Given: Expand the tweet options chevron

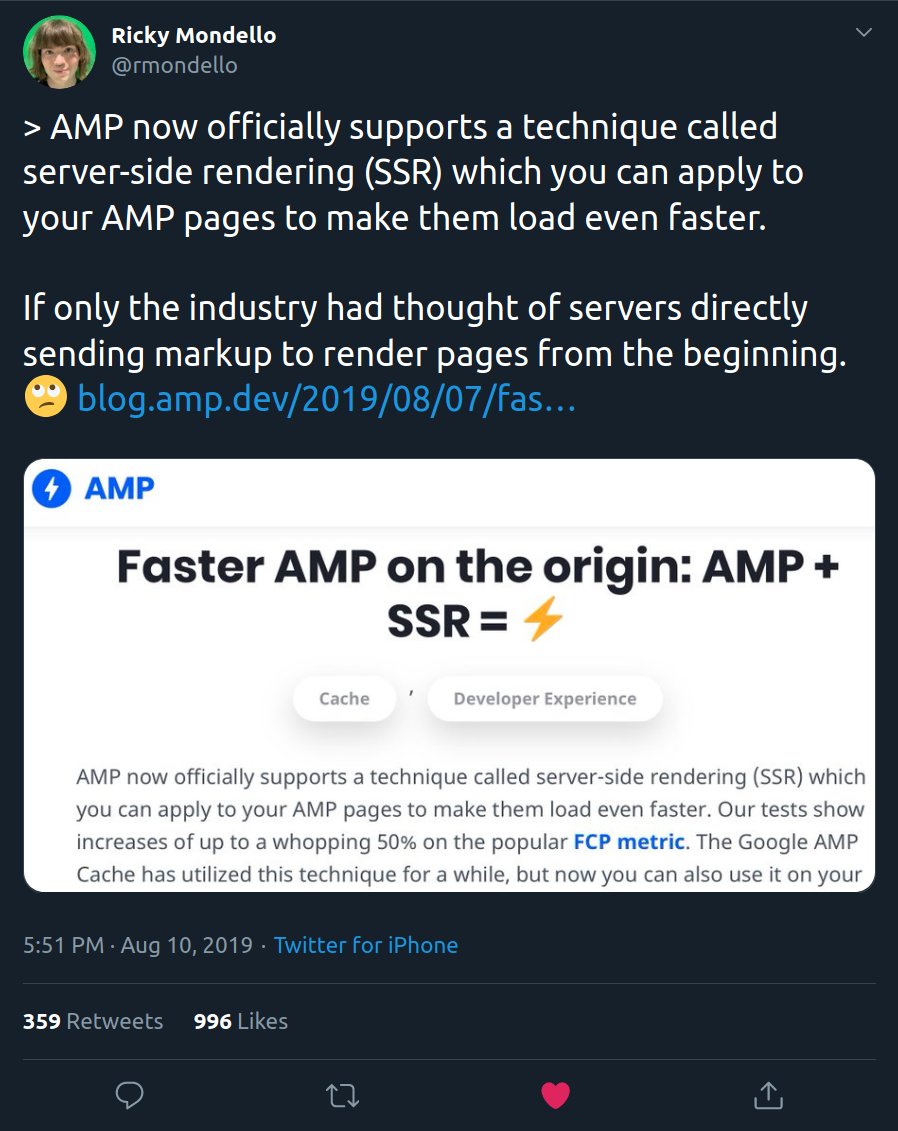Looking at the screenshot, I should click(x=863, y=32).
